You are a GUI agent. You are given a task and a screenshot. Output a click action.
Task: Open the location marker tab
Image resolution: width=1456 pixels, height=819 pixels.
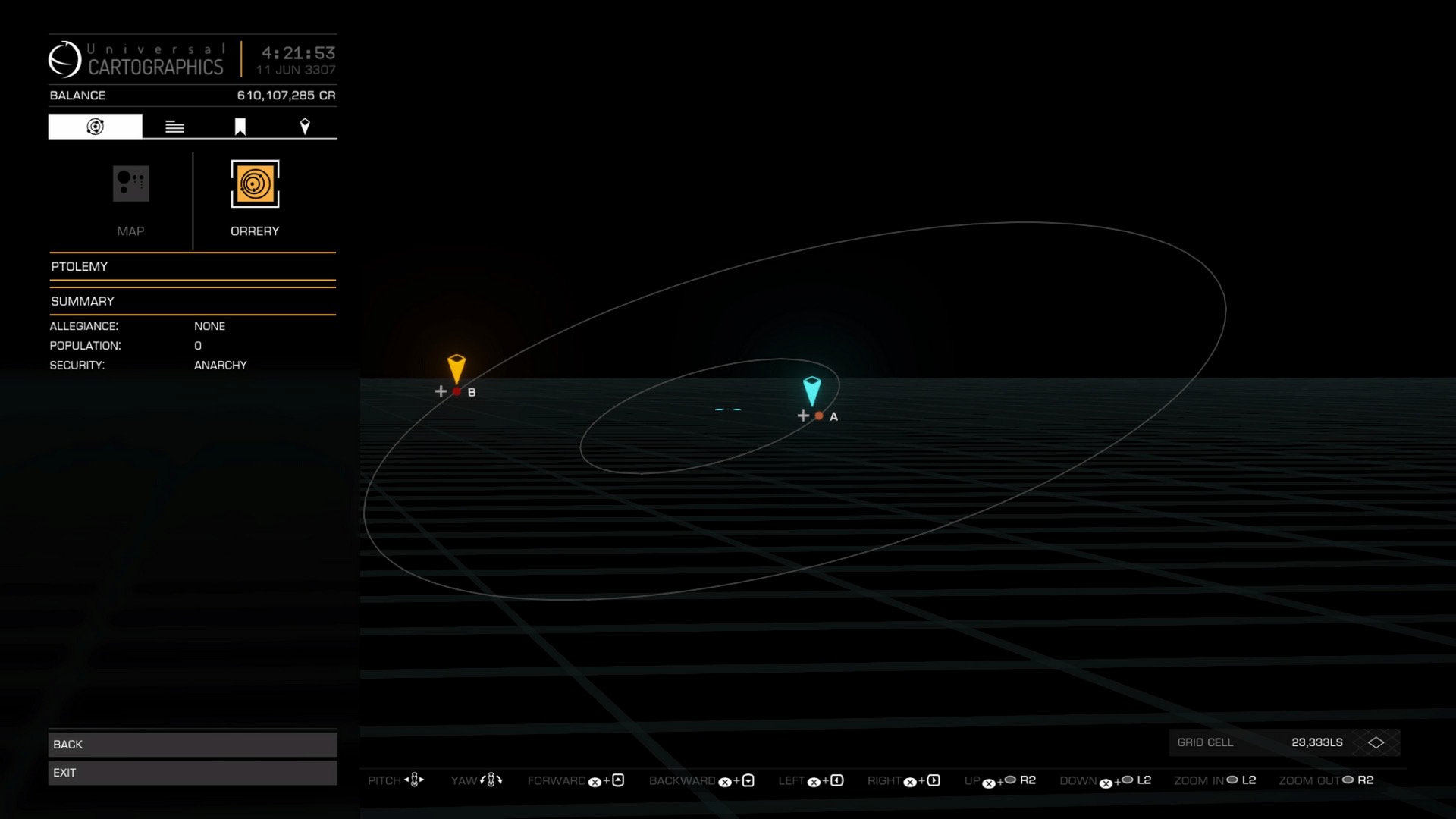coord(305,127)
